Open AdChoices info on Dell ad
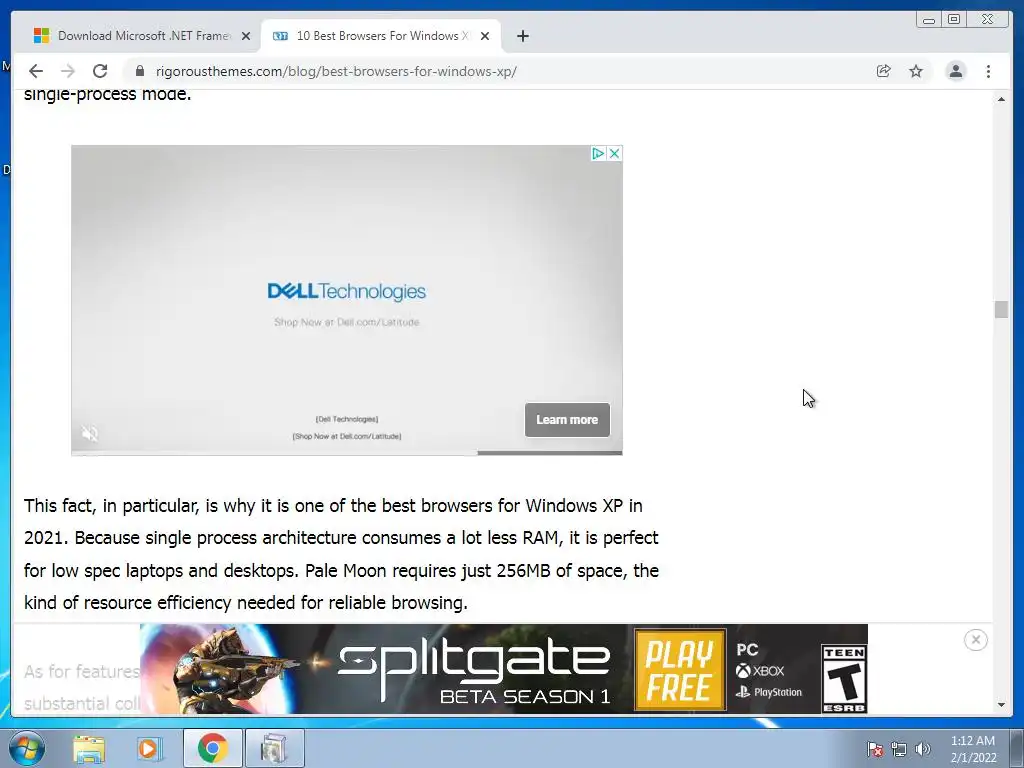 [598, 153]
